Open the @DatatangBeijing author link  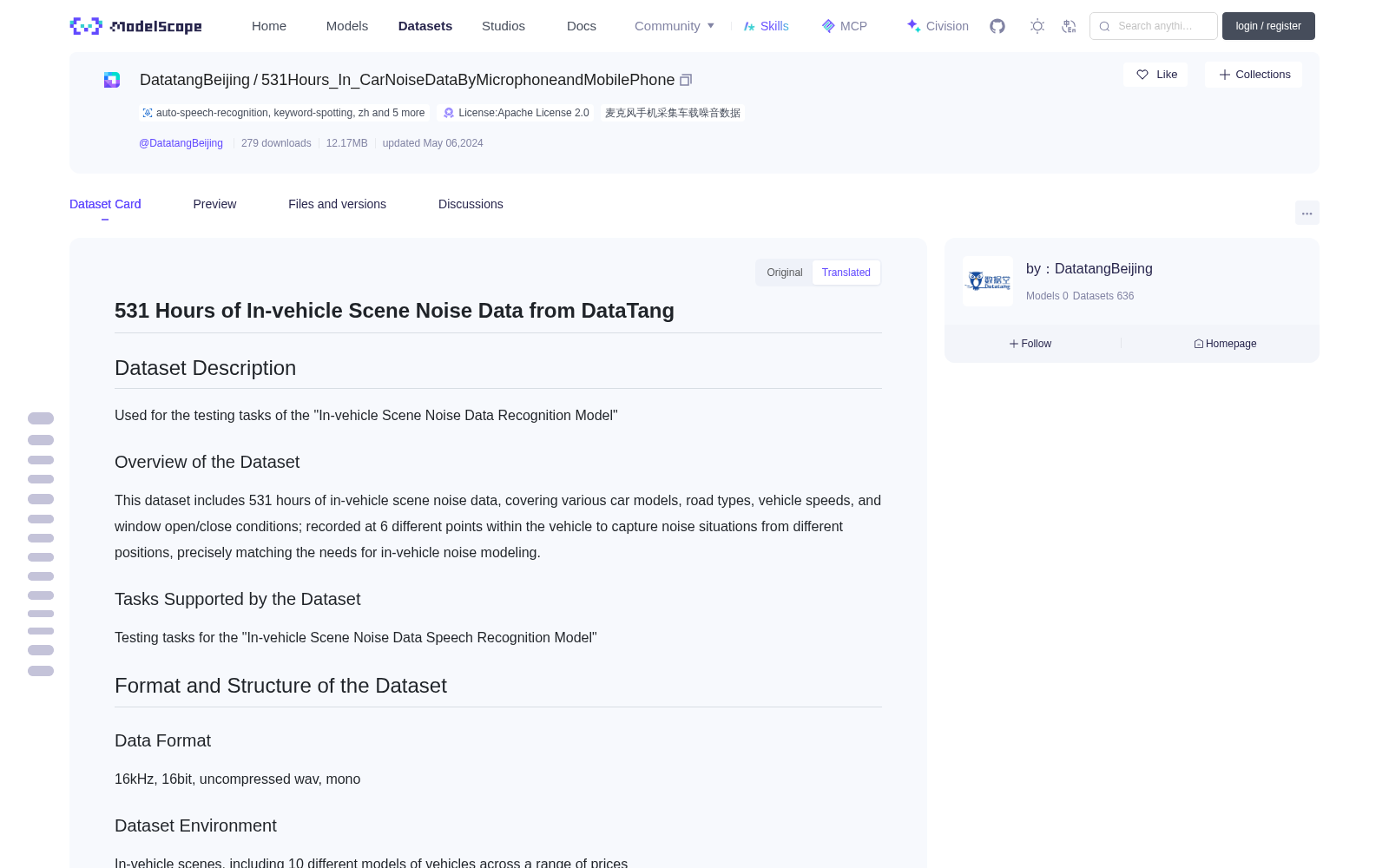tap(181, 143)
